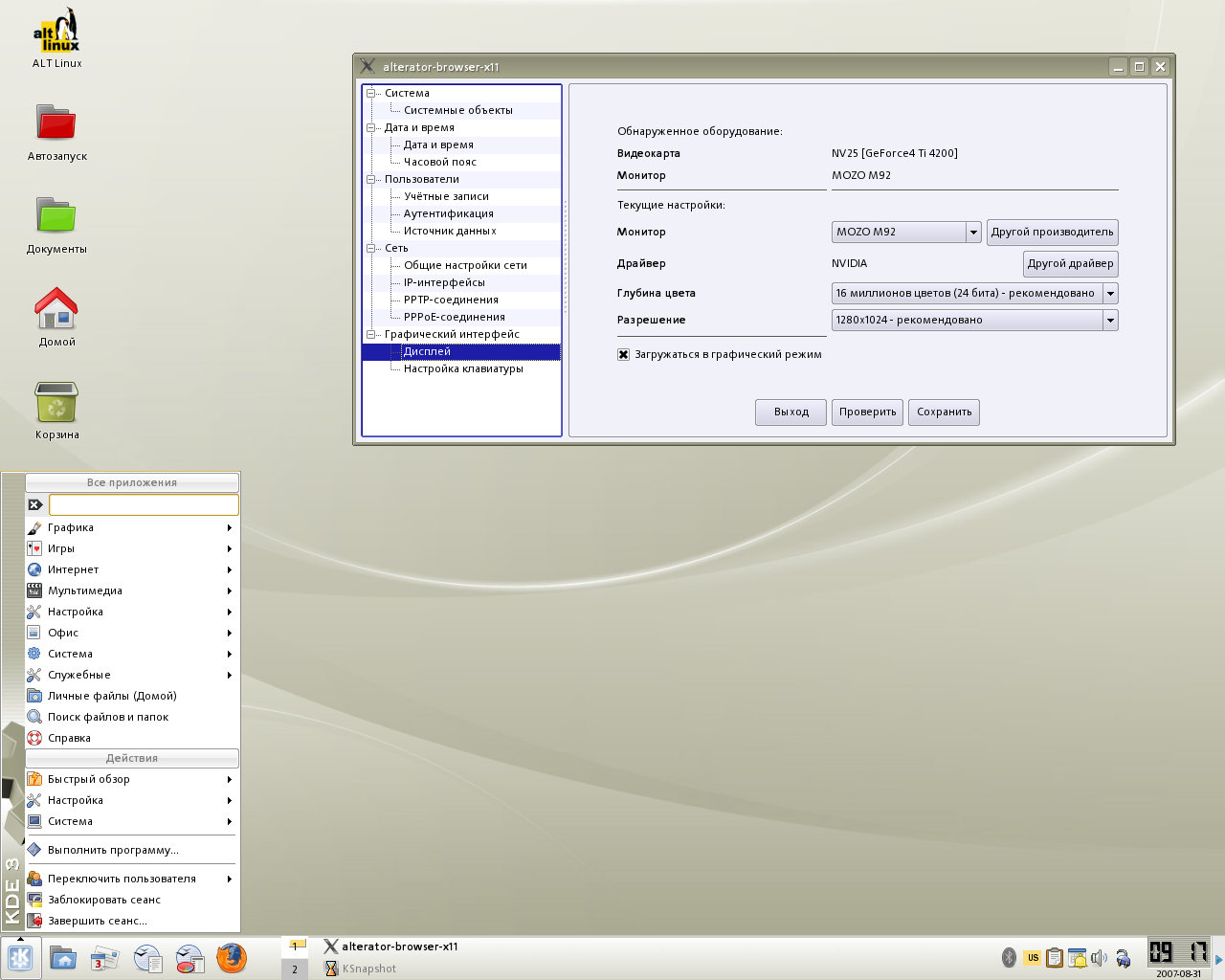Screen dimensions: 1225x980
Task: Open the home folder icon in the panel
Action: tap(63, 958)
